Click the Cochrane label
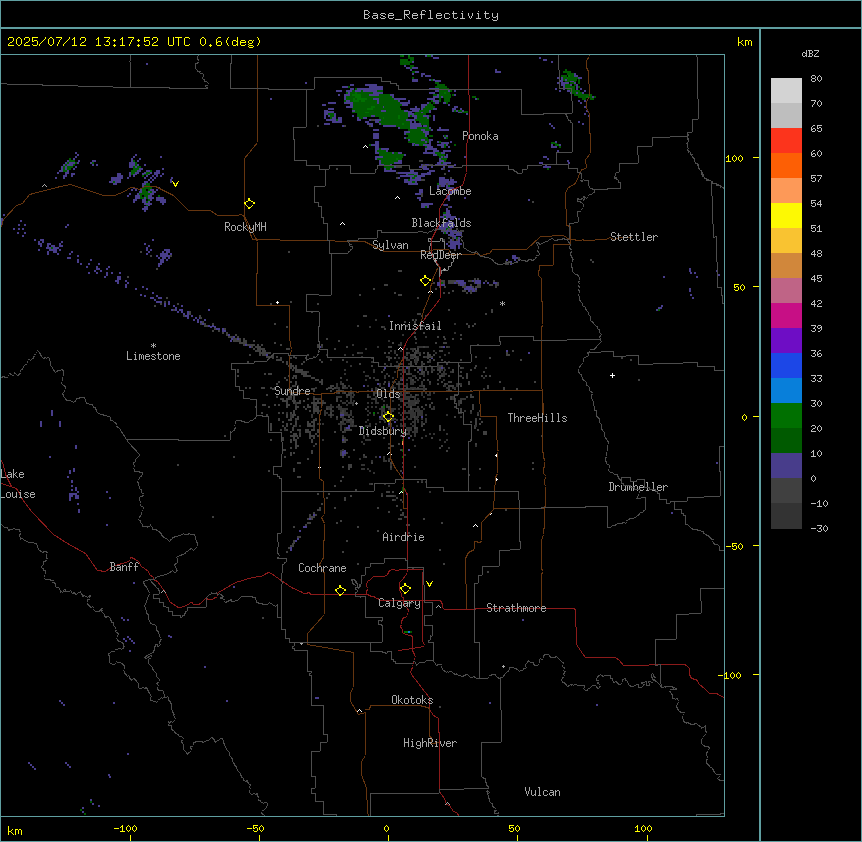 pos(322,568)
